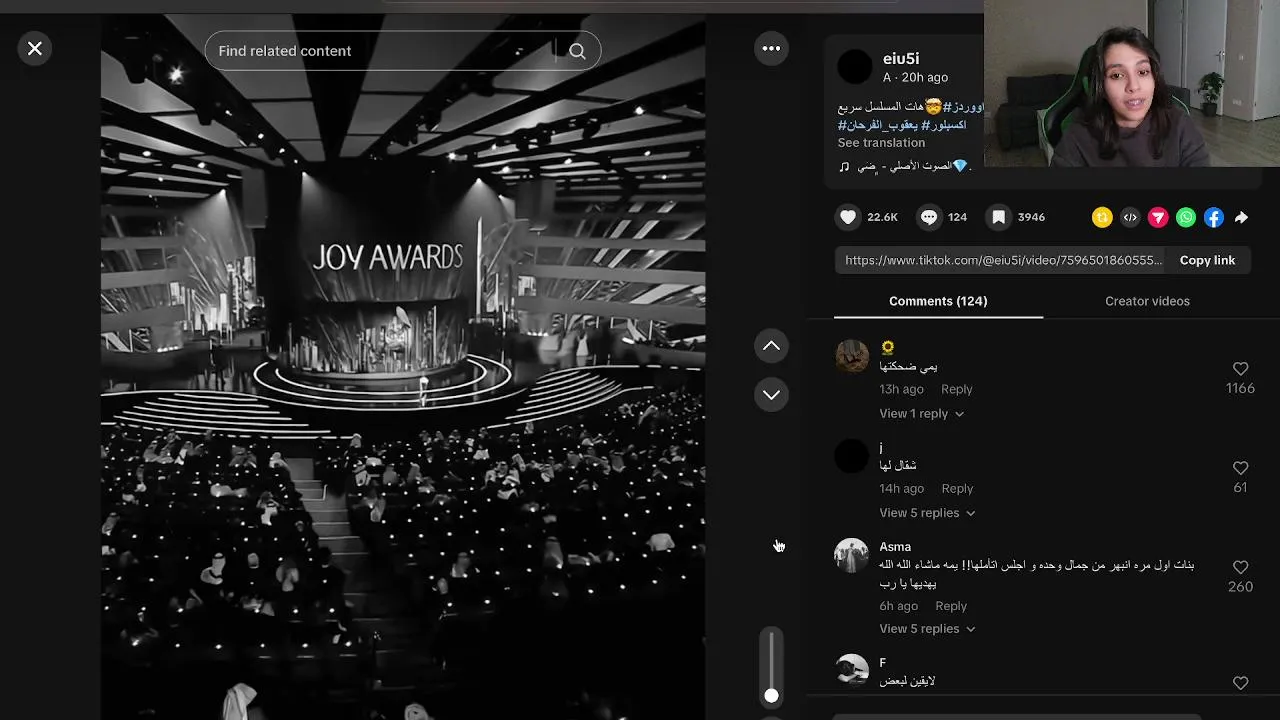
Task: Reply to the 13h ago comment
Action: pyautogui.click(x=956, y=389)
